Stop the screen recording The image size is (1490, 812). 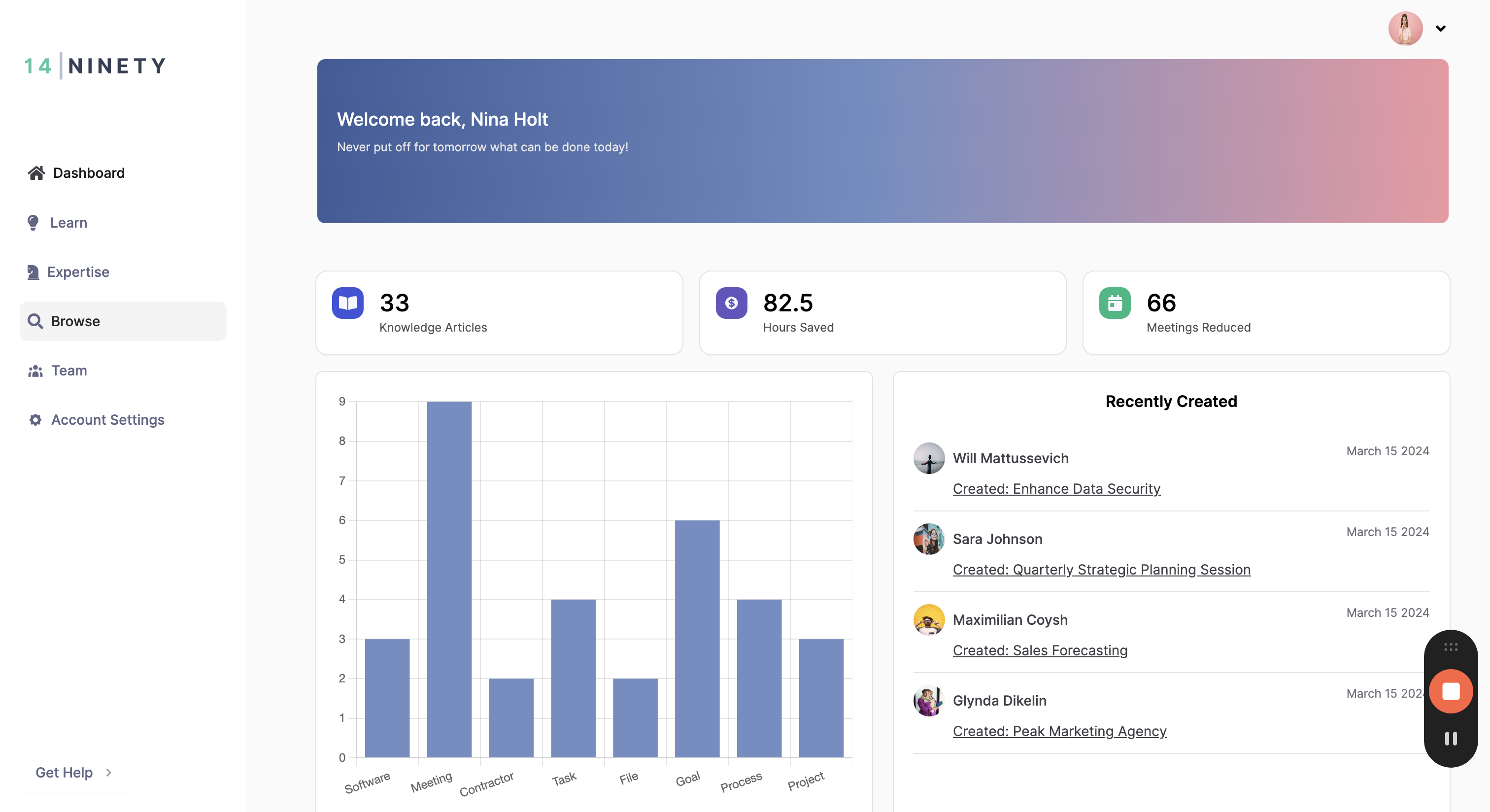click(x=1451, y=692)
